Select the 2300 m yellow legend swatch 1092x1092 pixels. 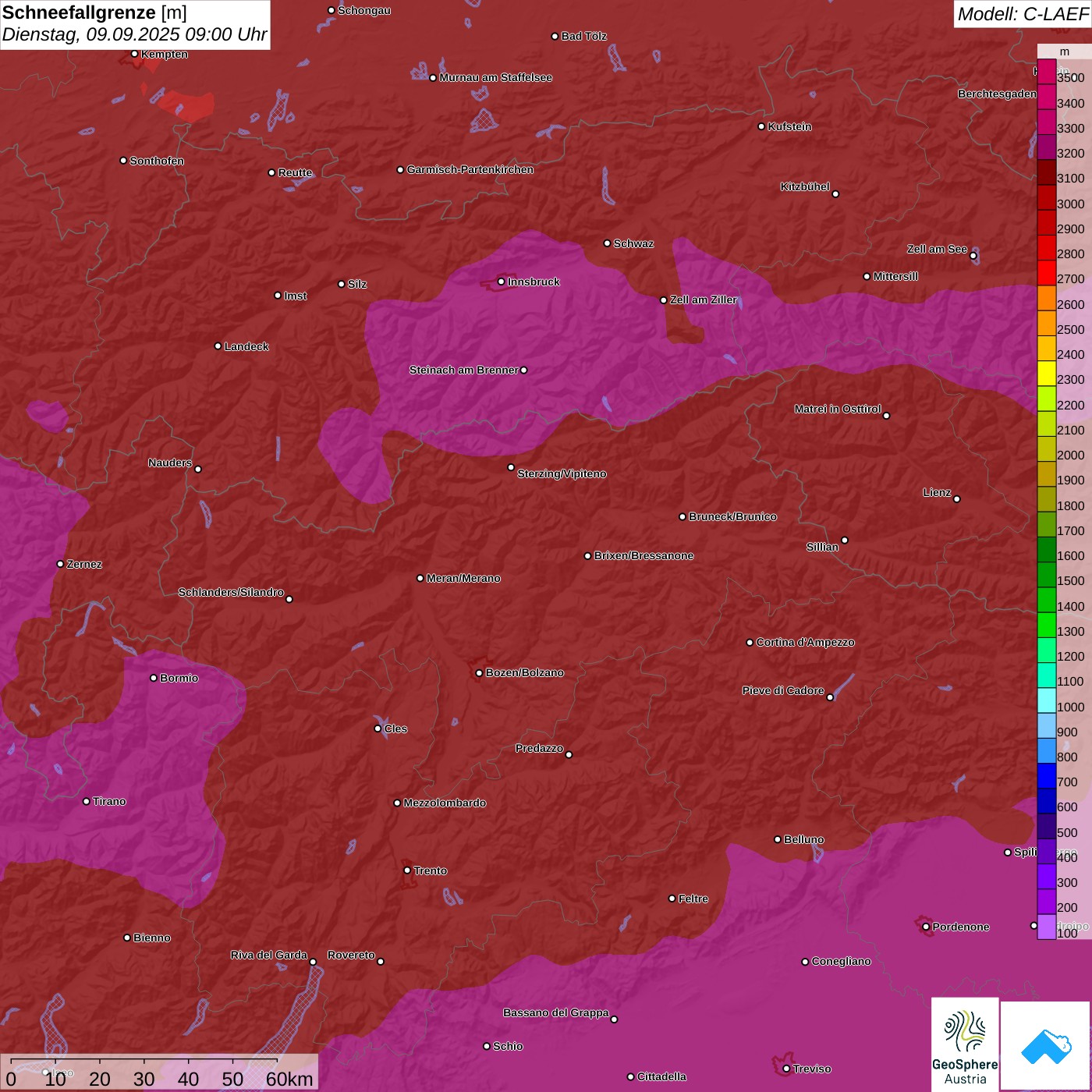coord(1047,374)
